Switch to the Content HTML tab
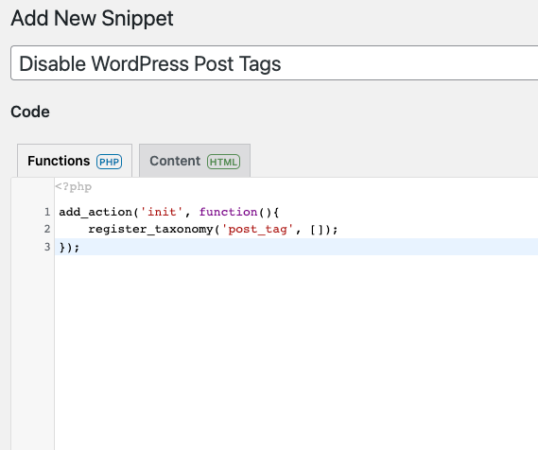 pos(195,161)
